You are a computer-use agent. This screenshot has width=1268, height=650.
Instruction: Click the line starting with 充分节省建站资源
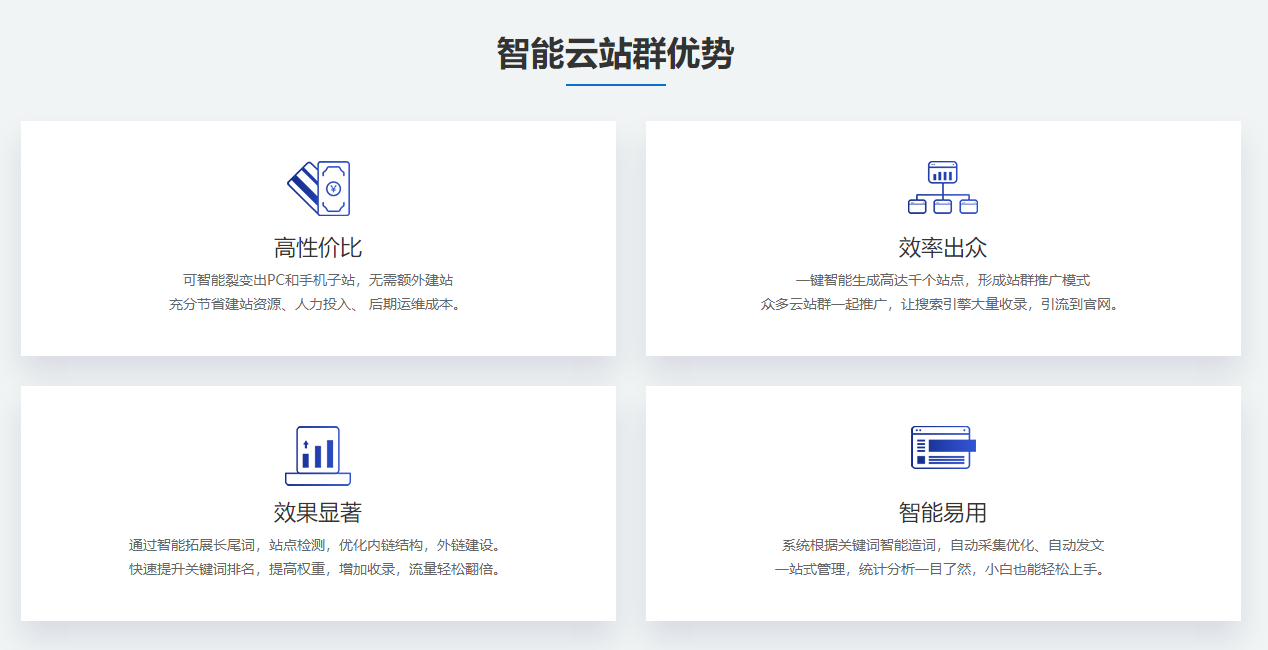(x=318, y=304)
